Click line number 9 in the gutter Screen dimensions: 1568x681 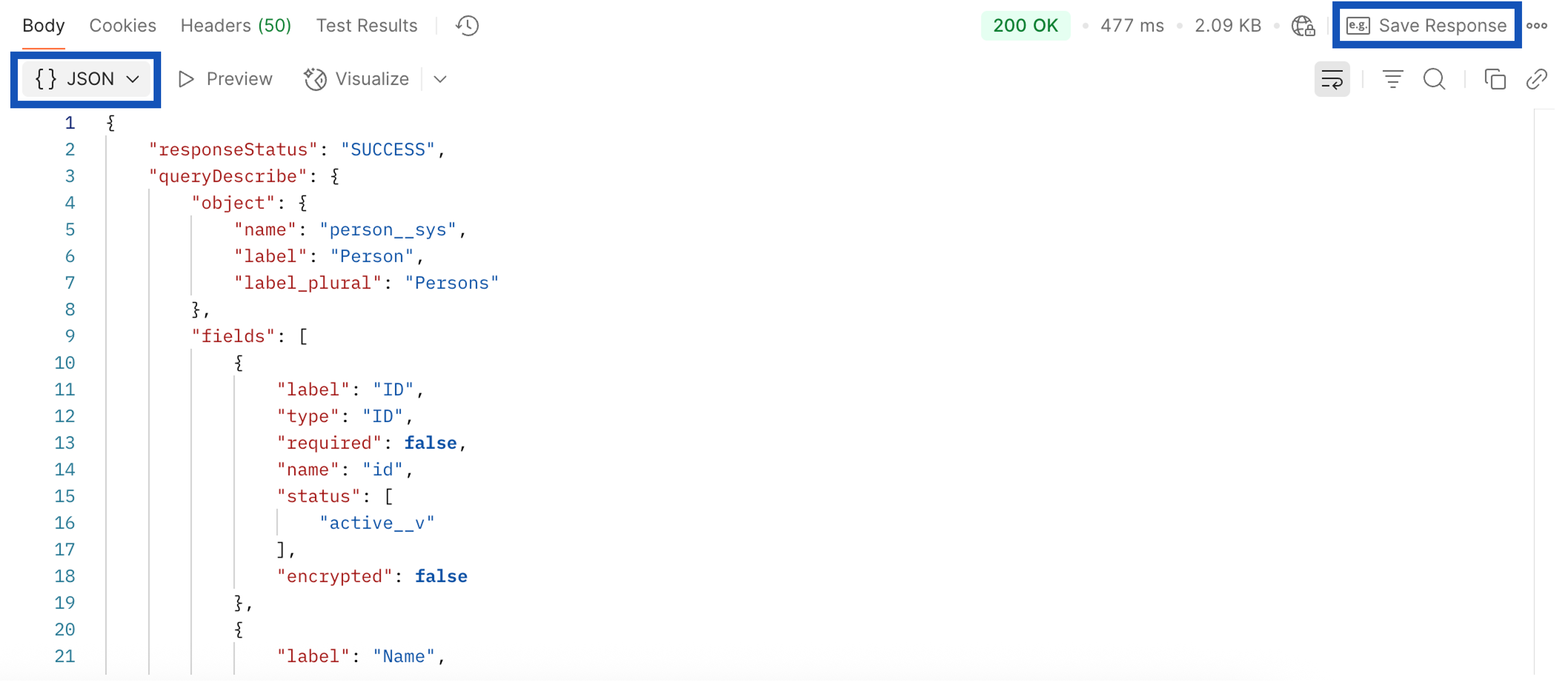[70, 336]
